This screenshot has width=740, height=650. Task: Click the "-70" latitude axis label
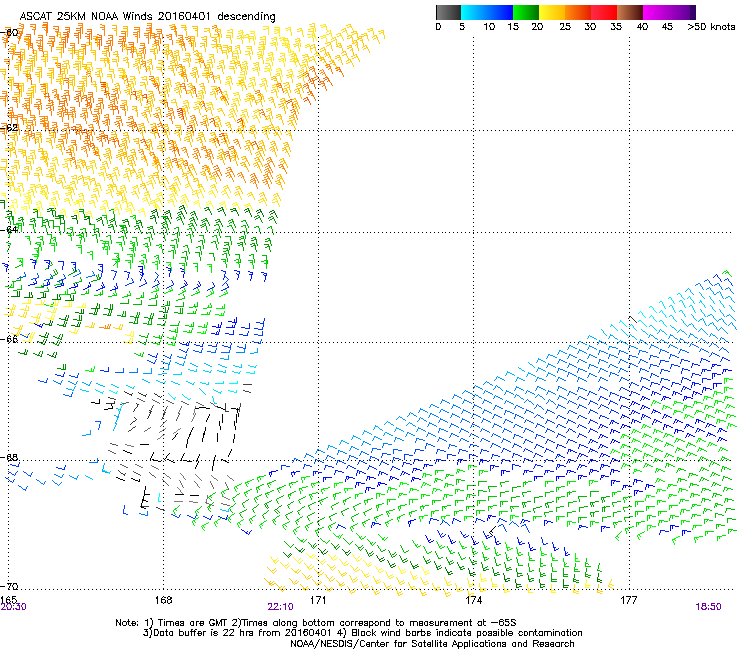[x=10, y=586]
